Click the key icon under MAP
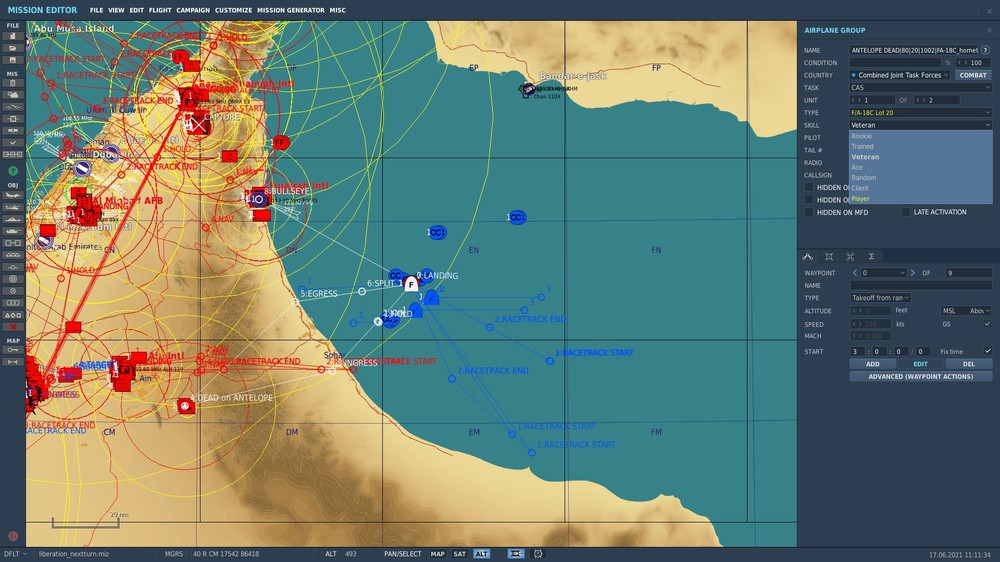 tap(13, 350)
